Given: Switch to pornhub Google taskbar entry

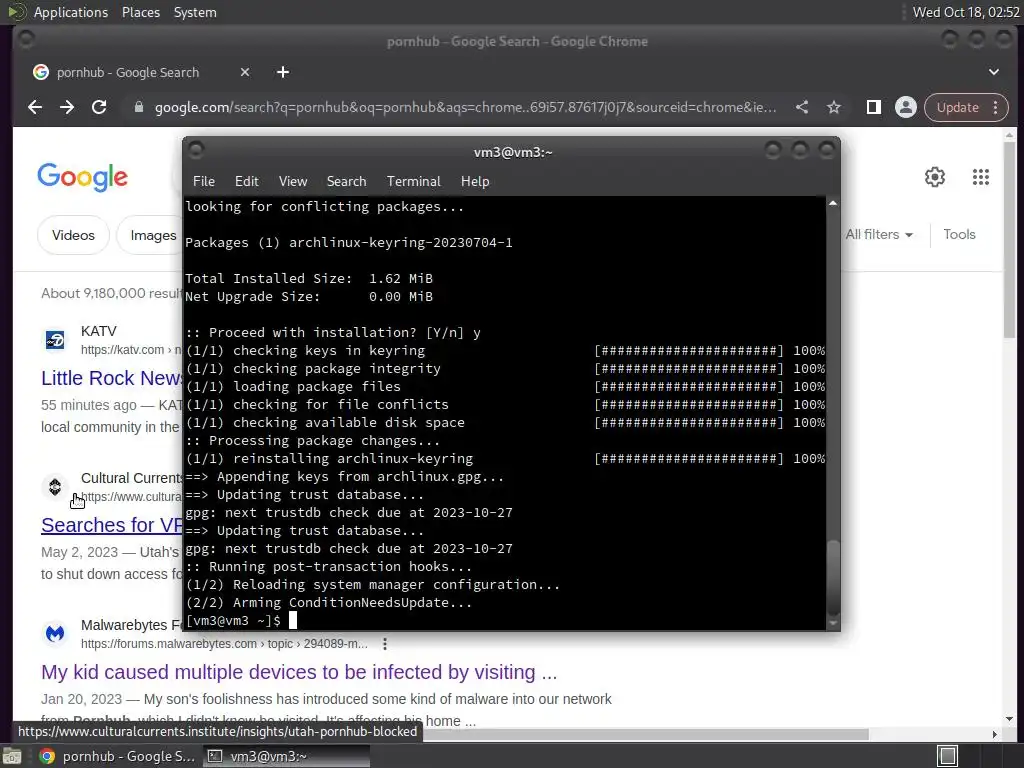Looking at the screenshot, I should 118,756.
